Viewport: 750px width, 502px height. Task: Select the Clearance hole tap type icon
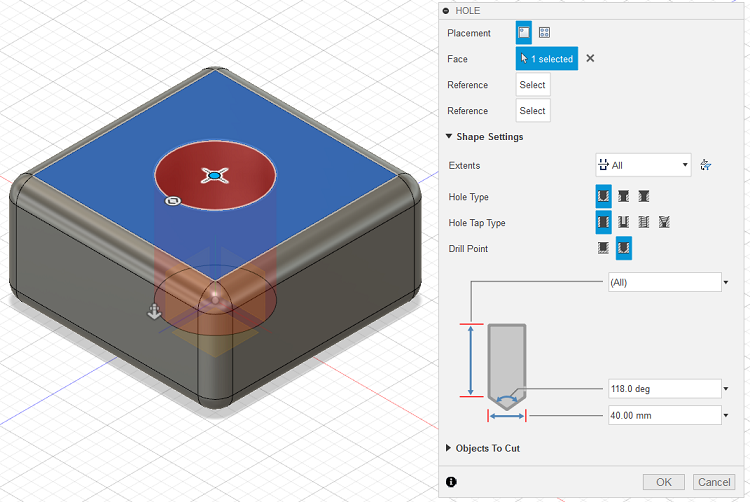pyautogui.click(x=623, y=222)
